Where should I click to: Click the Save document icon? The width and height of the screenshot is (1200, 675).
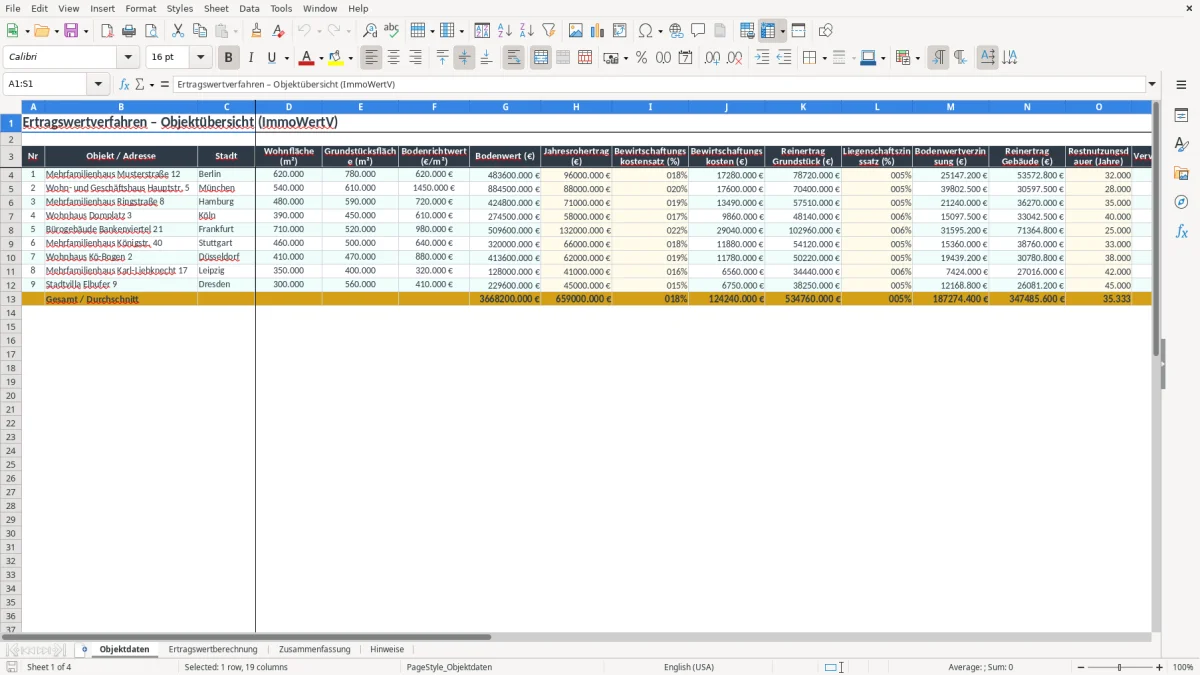pos(71,31)
